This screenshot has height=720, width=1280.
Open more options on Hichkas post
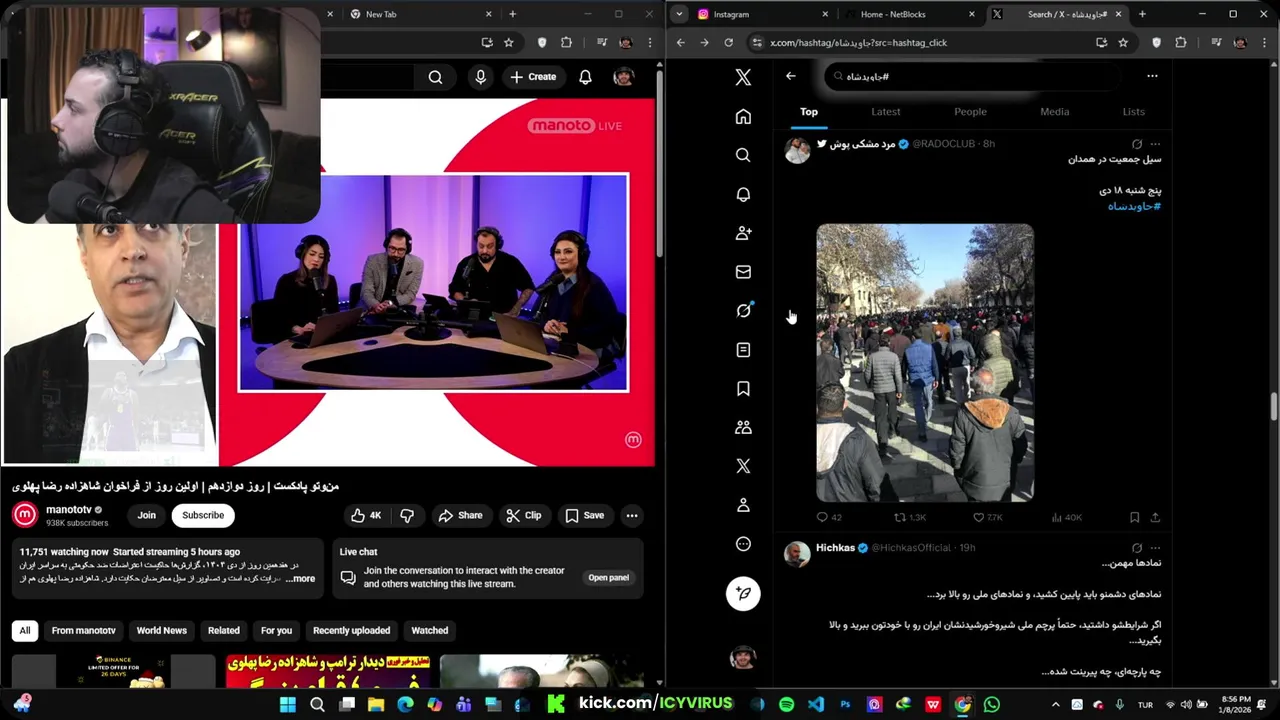coord(1156,548)
